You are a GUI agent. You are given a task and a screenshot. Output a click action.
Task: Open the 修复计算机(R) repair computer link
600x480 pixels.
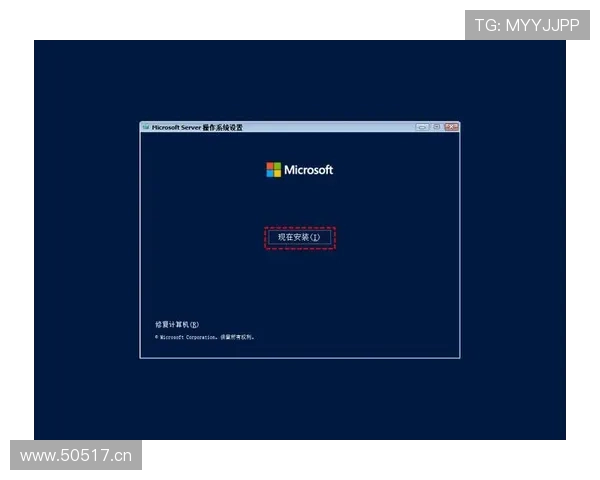177,325
